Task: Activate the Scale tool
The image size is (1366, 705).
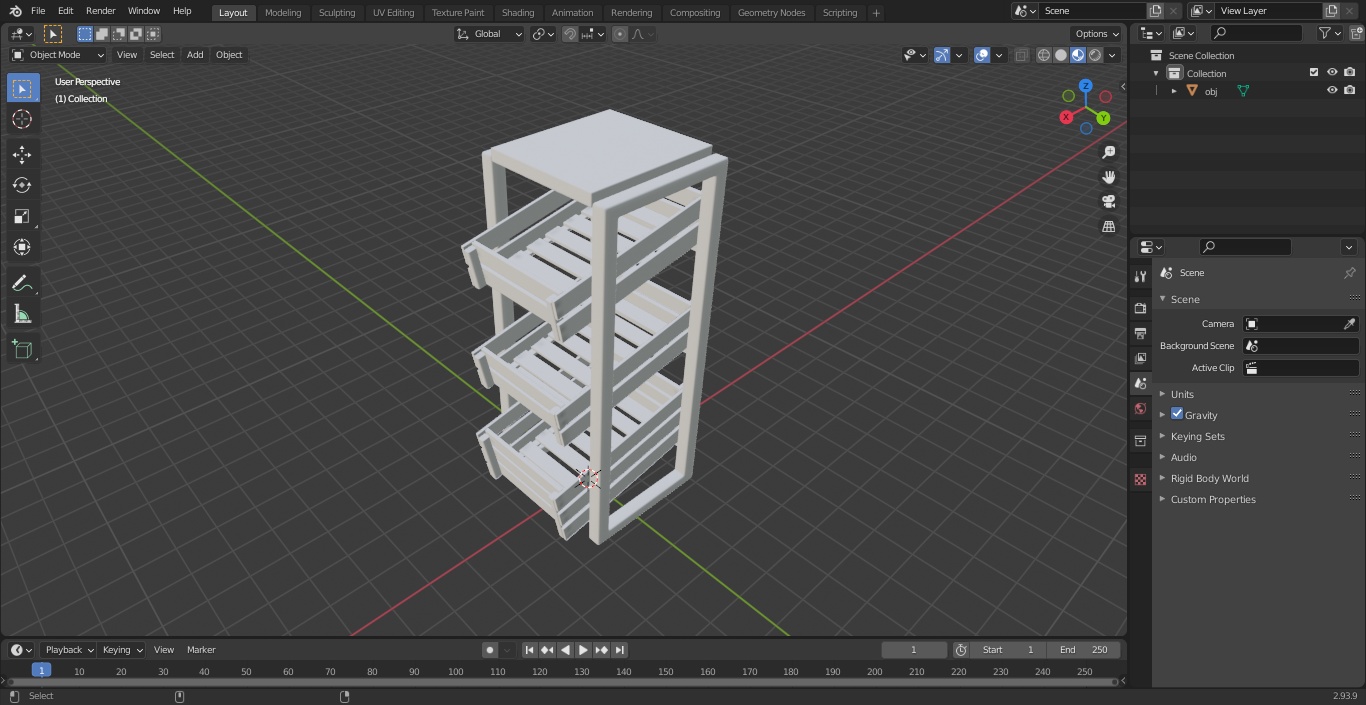Action: pos(22,216)
